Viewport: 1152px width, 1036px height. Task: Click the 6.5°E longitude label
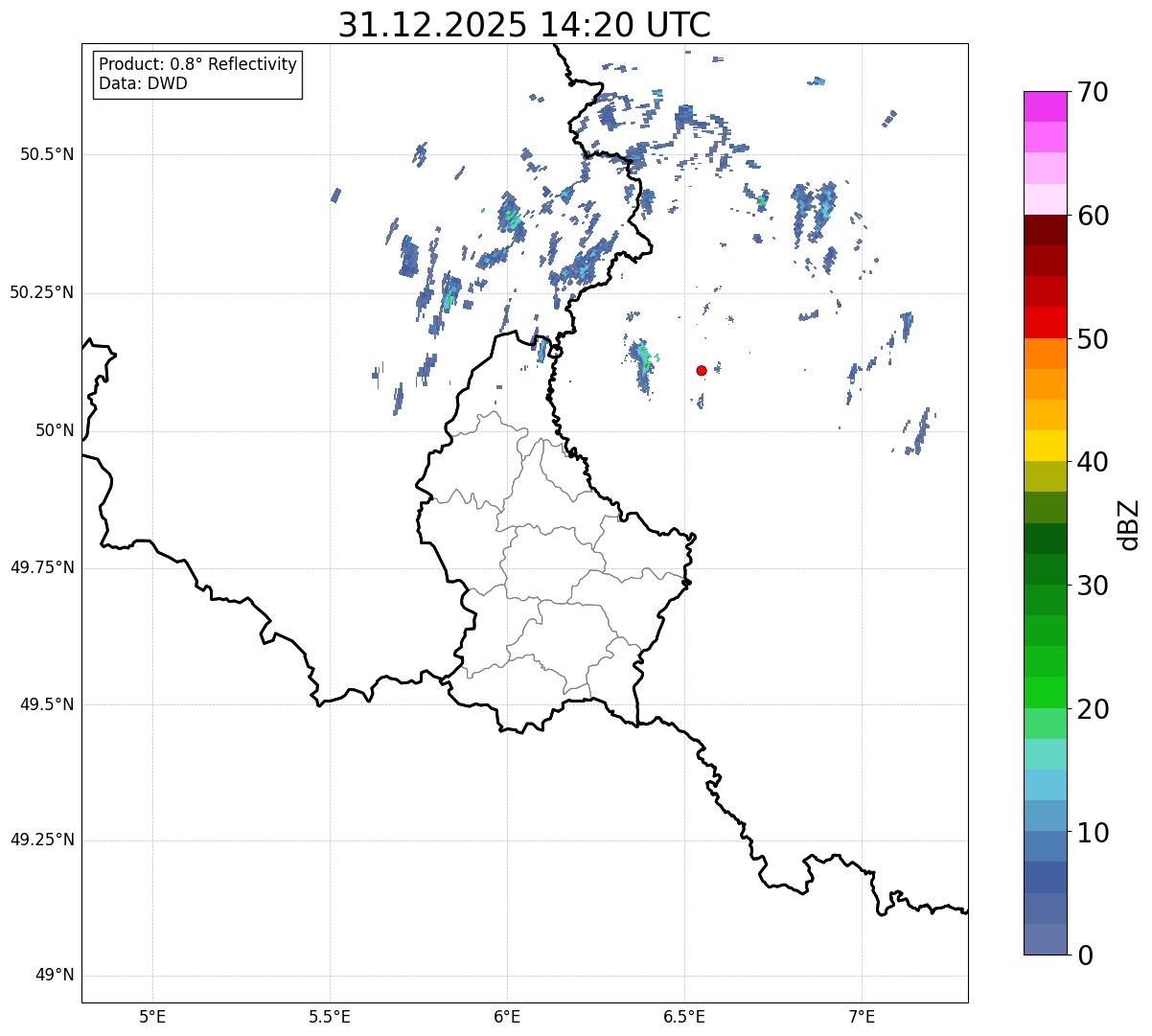pyautogui.click(x=684, y=1017)
